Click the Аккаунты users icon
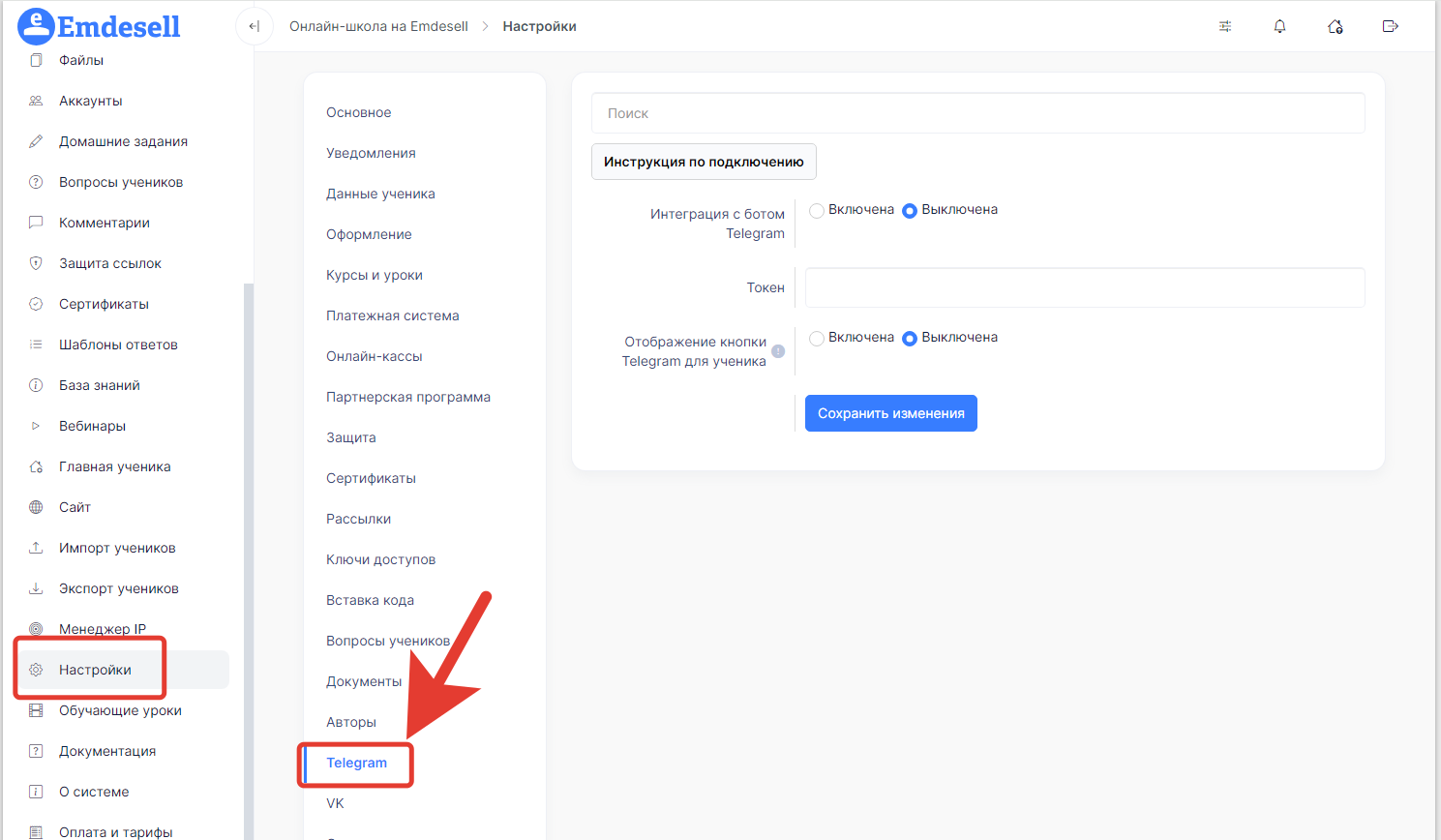The width and height of the screenshot is (1441, 840). [36, 101]
